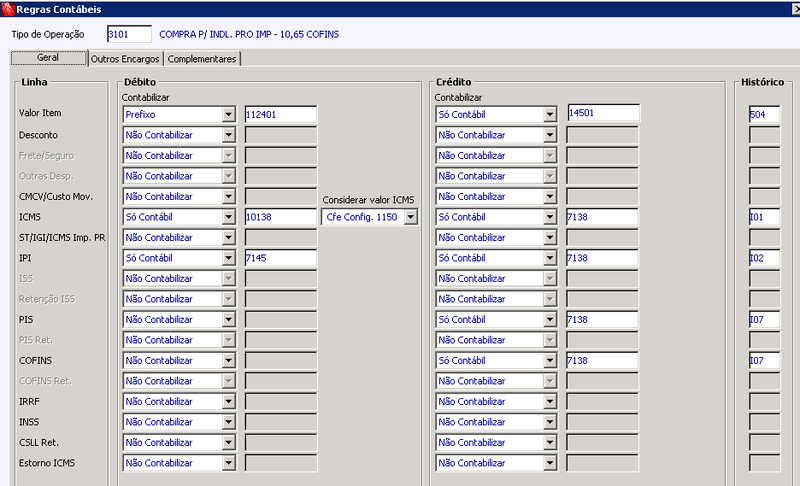Open Crédito dropdown for INSS row

549,422
